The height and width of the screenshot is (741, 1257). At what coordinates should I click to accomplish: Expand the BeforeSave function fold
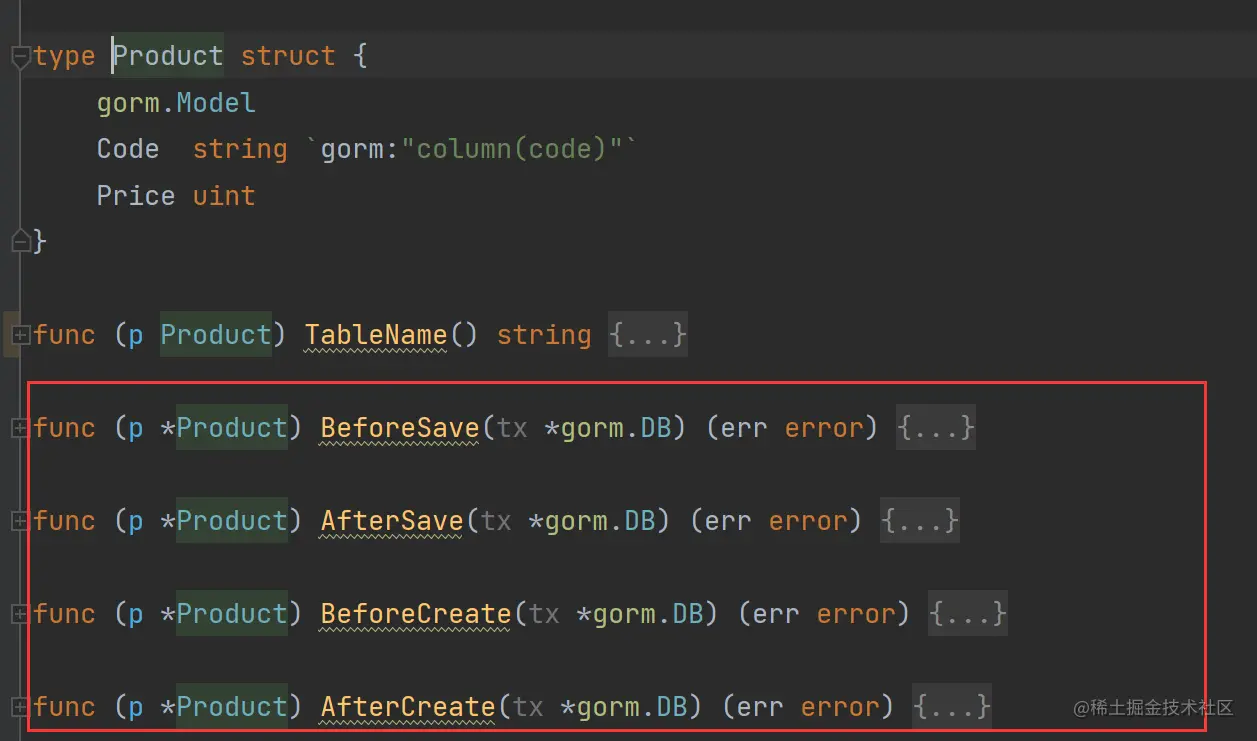19,428
